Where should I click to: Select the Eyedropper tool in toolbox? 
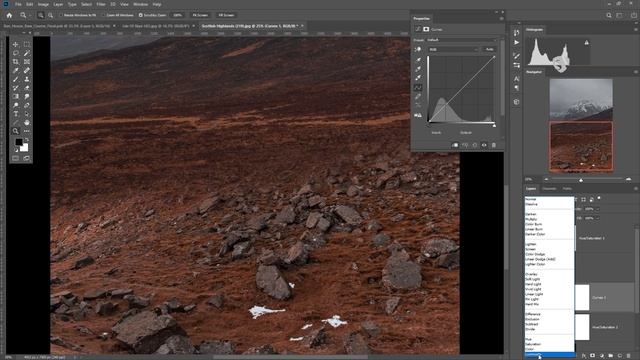tap(16, 71)
